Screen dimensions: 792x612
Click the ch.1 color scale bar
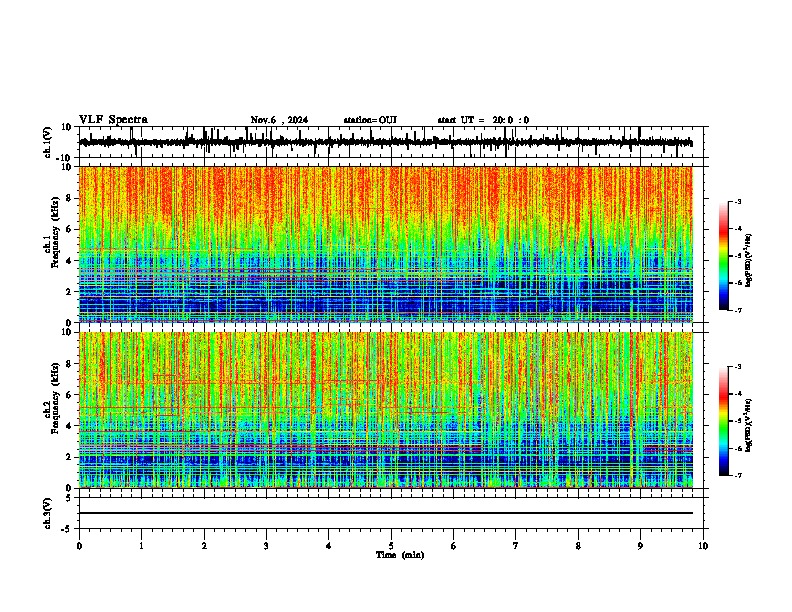pyautogui.click(x=723, y=256)
